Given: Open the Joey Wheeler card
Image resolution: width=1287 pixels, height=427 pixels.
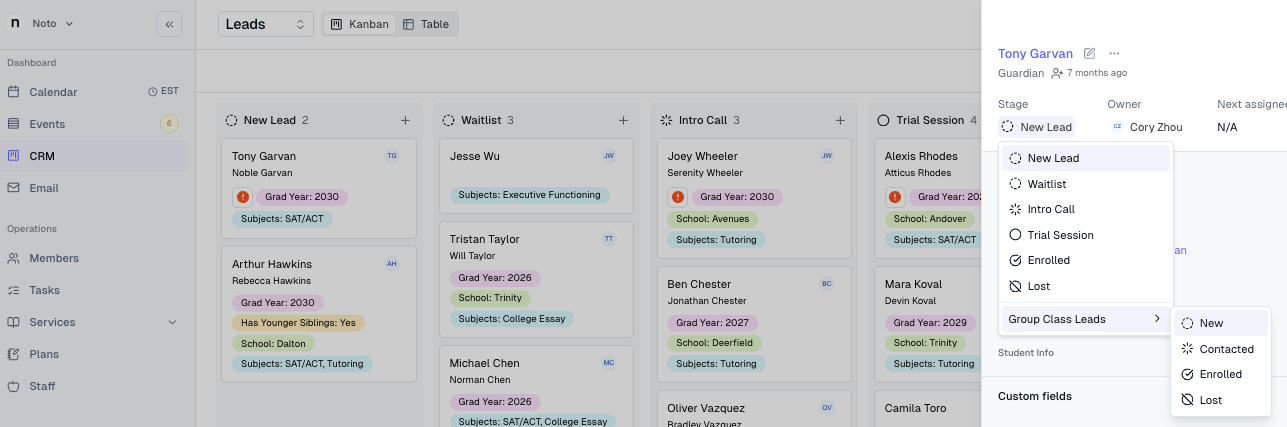Looking at the screenshot, I should pyautogui.click(x=754, y=198).
